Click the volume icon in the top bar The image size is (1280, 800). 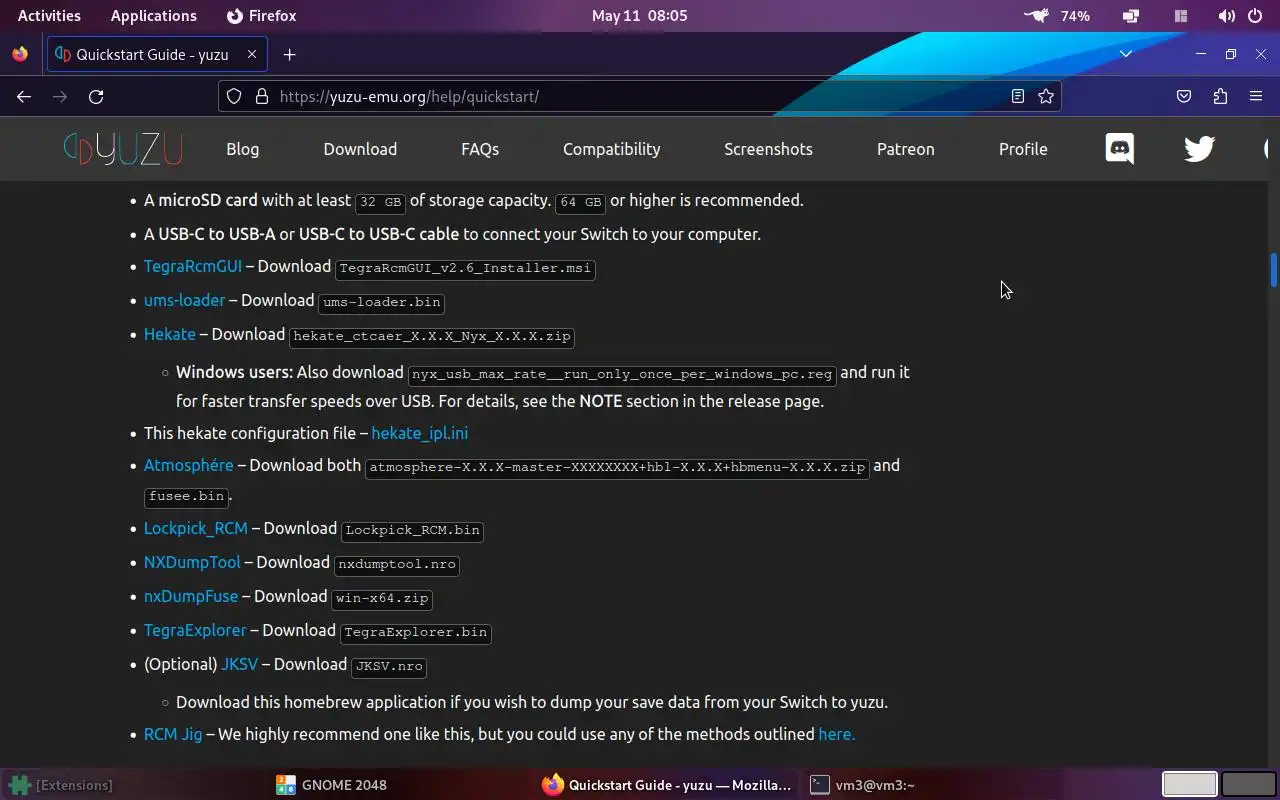tap(1226, 16)
